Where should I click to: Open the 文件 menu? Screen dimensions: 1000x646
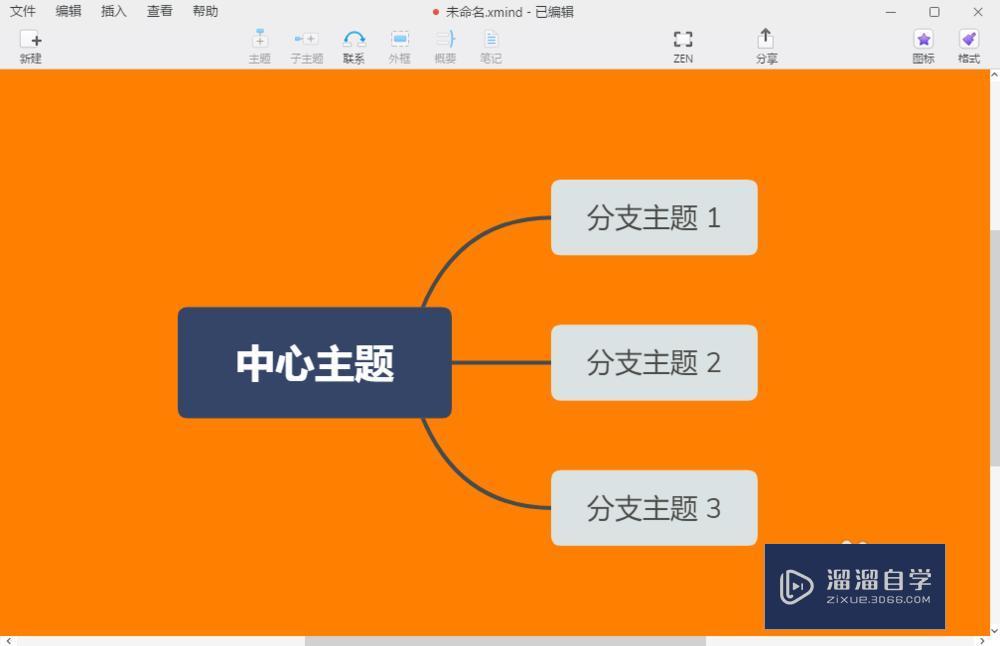[x=22, y=11]
